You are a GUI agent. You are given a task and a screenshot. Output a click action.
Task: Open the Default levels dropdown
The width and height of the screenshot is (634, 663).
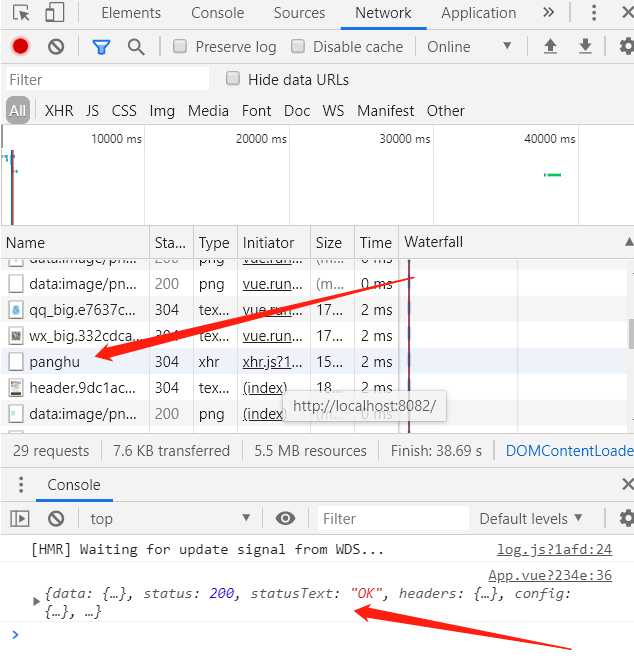531,518
